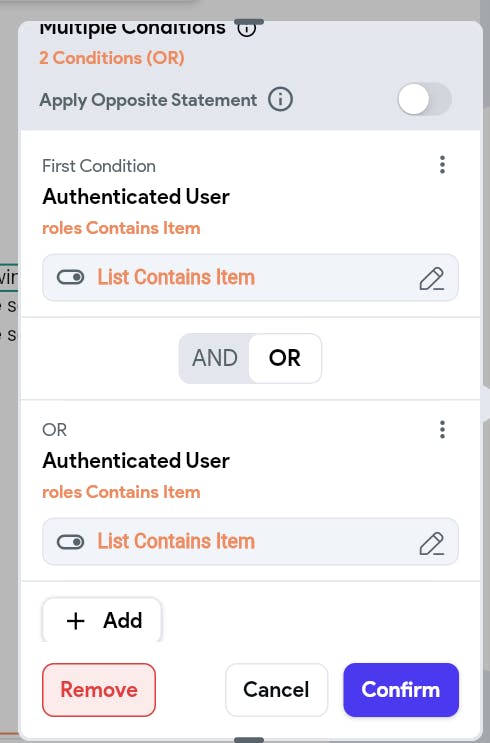Screen dimensions: 490x743
Task: Click toggle icon in first List Contains Item
Action: click(71, 277)
